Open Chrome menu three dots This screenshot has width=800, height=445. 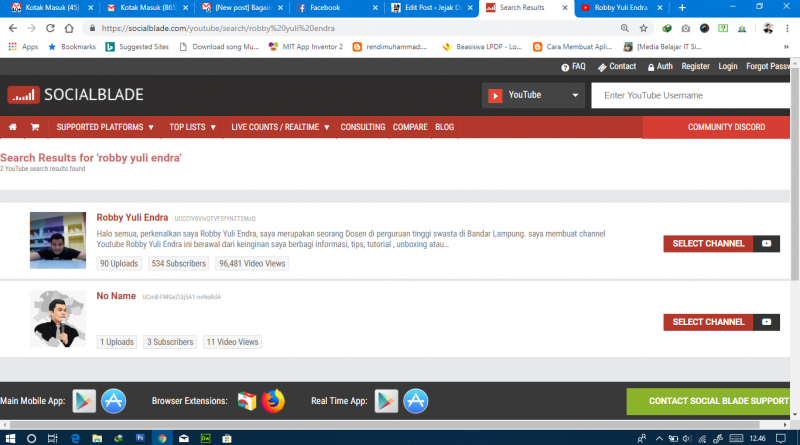tap(787, 28)
